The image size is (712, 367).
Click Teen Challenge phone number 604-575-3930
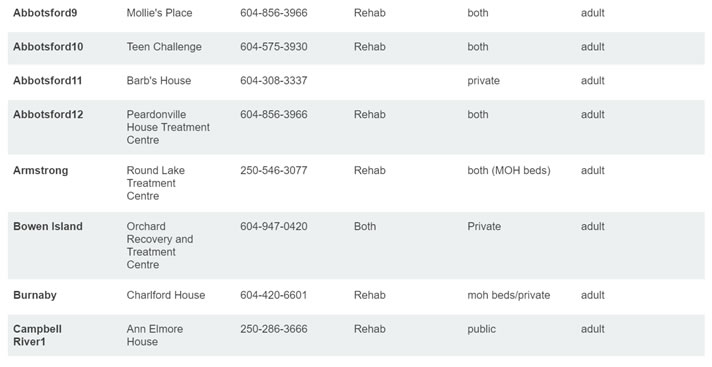[x=274, y=47]
